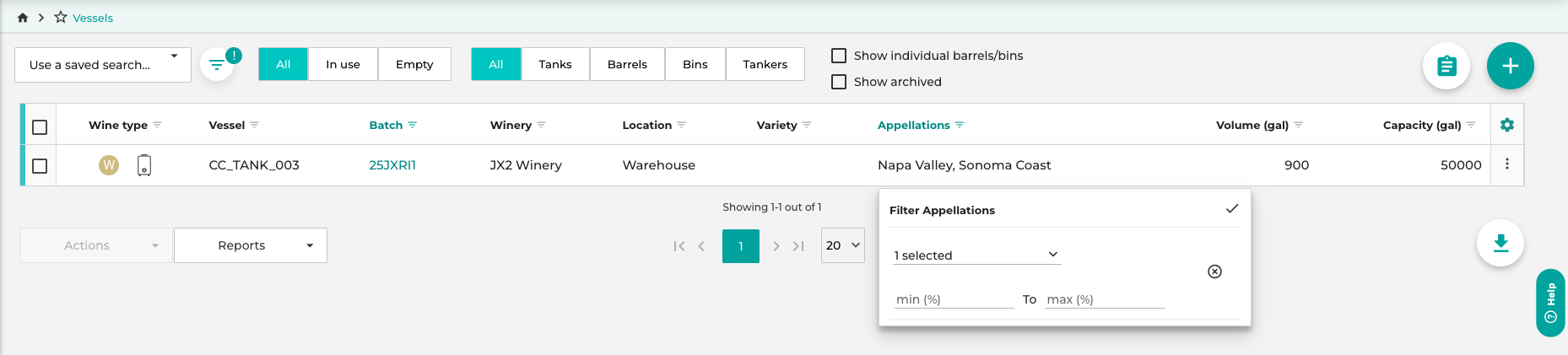
Task: Filter the Batch column
Action: pos(412,125)
